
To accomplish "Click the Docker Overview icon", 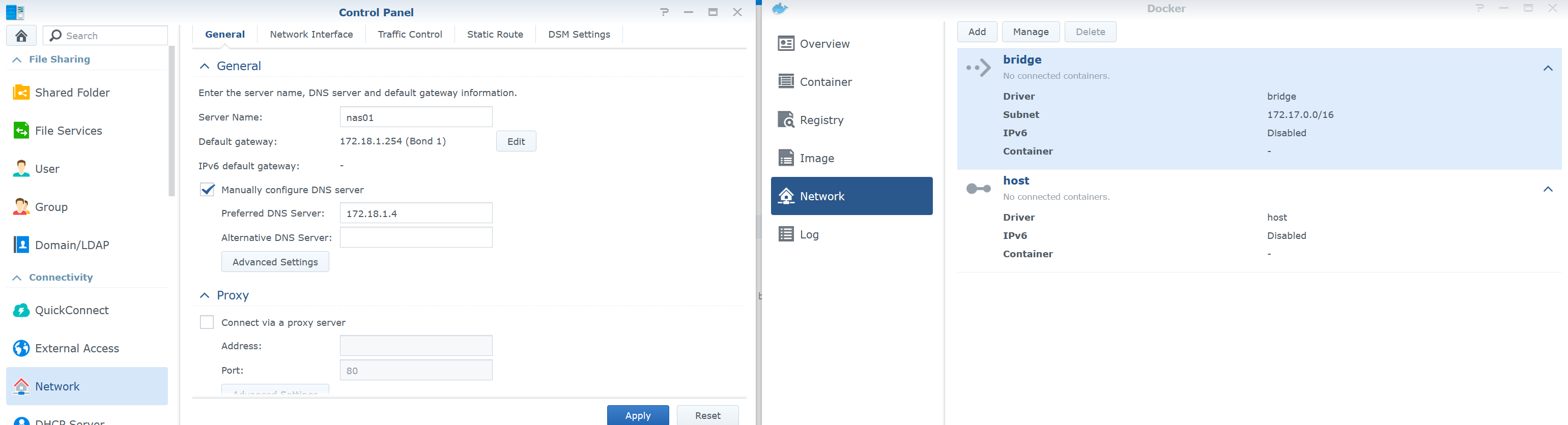I will pos(786,44).
